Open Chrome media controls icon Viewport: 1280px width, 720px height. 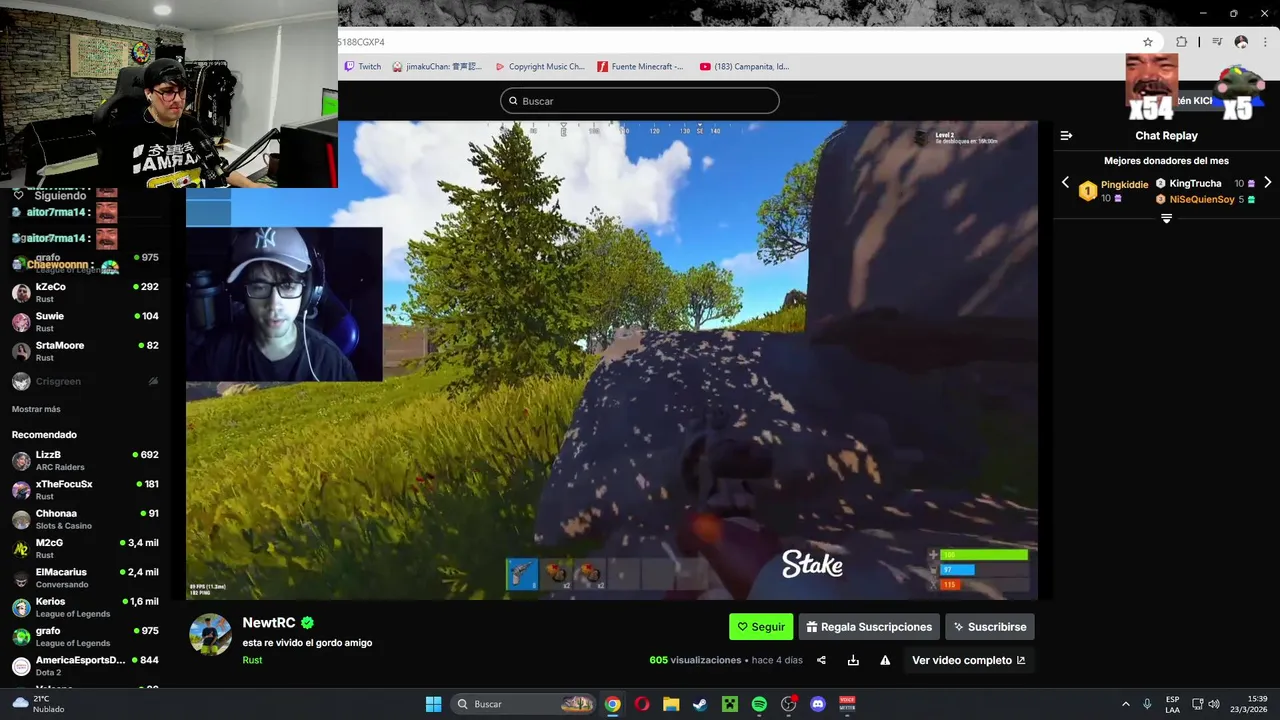click(1217, 42)
